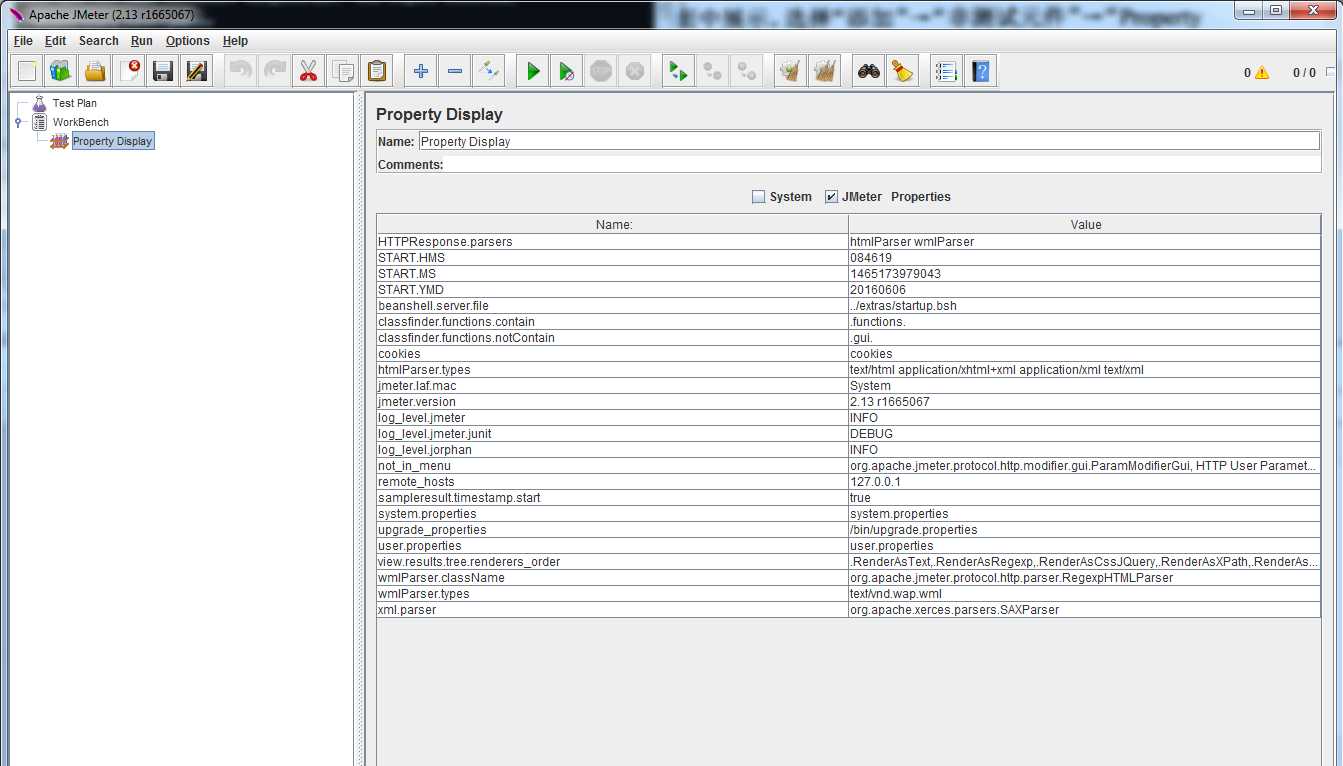Open the Help menu
Screen dimensions: 1343x766
click(x=235, y=41)
